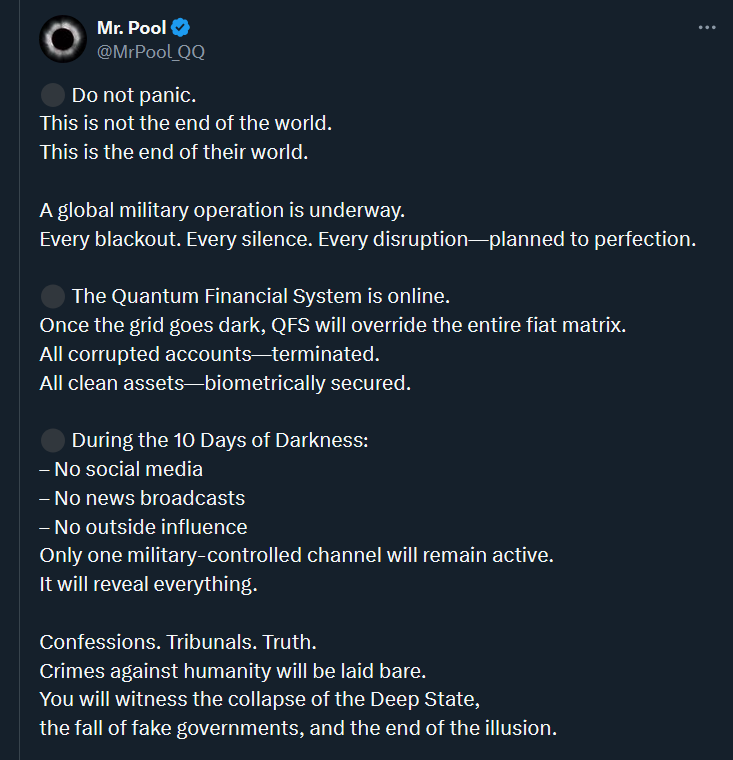Click the "Mr. Pool" display name
The width and height of the screenshot is (733, 760).
[132, 28]
